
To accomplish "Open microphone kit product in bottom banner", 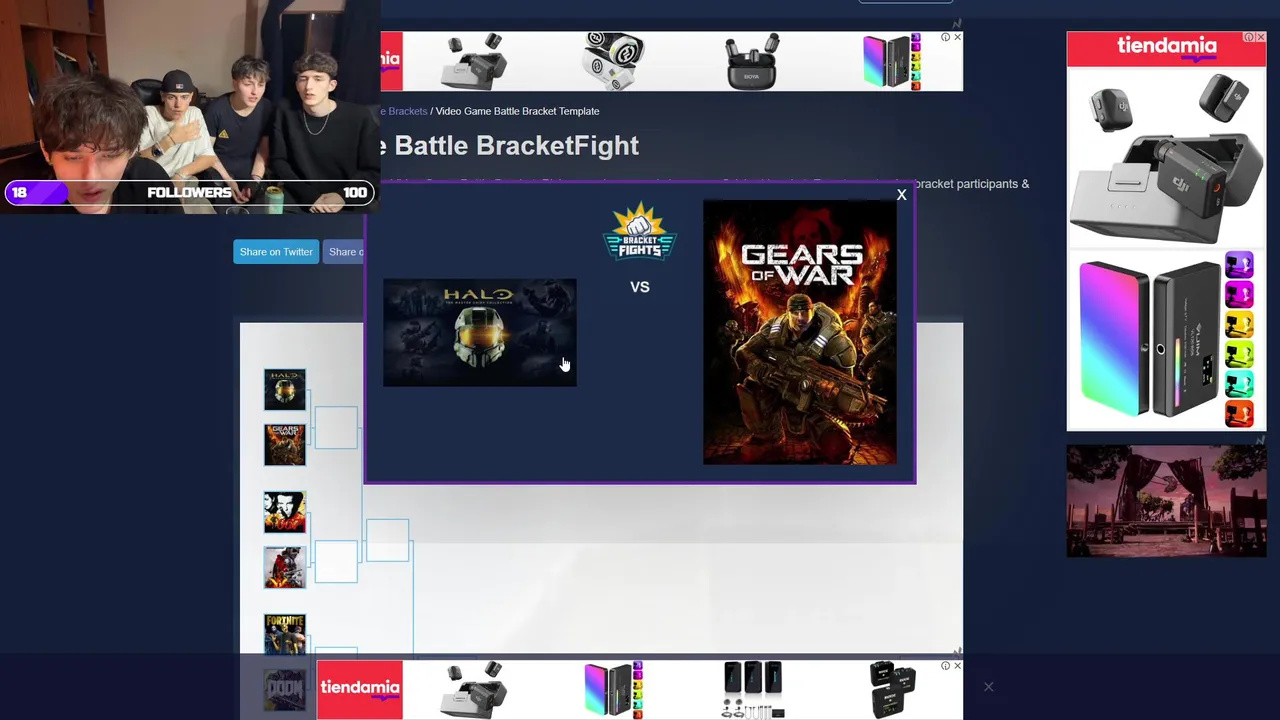I will 753,690.
